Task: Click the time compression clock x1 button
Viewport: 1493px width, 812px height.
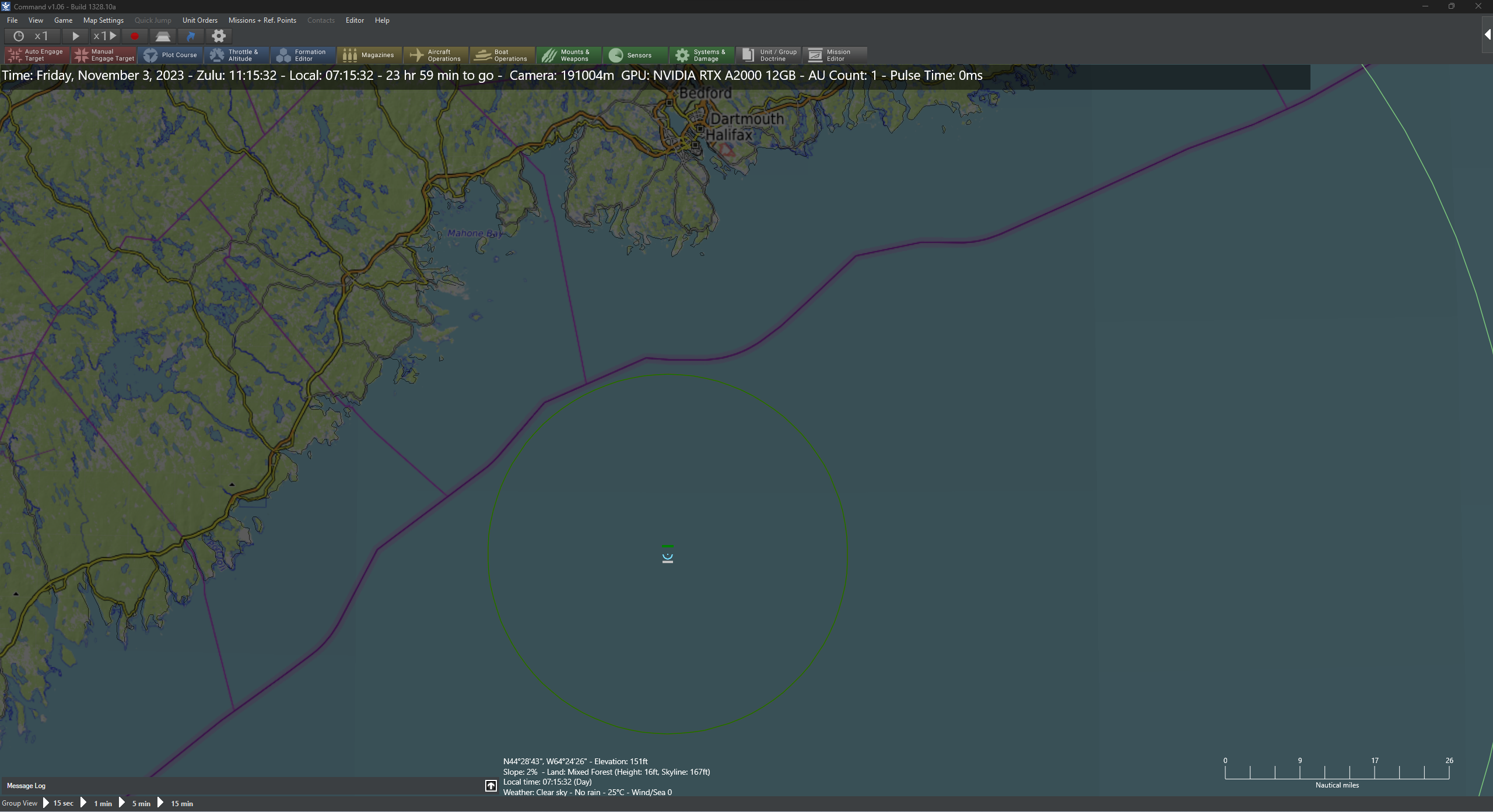Action: [31, 36]
